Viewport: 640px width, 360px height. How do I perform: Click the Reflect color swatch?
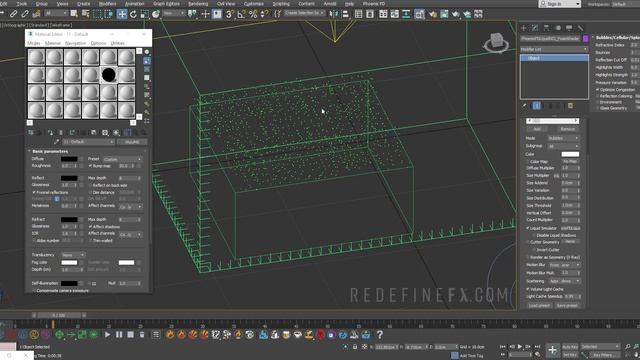tap(69, 178)
